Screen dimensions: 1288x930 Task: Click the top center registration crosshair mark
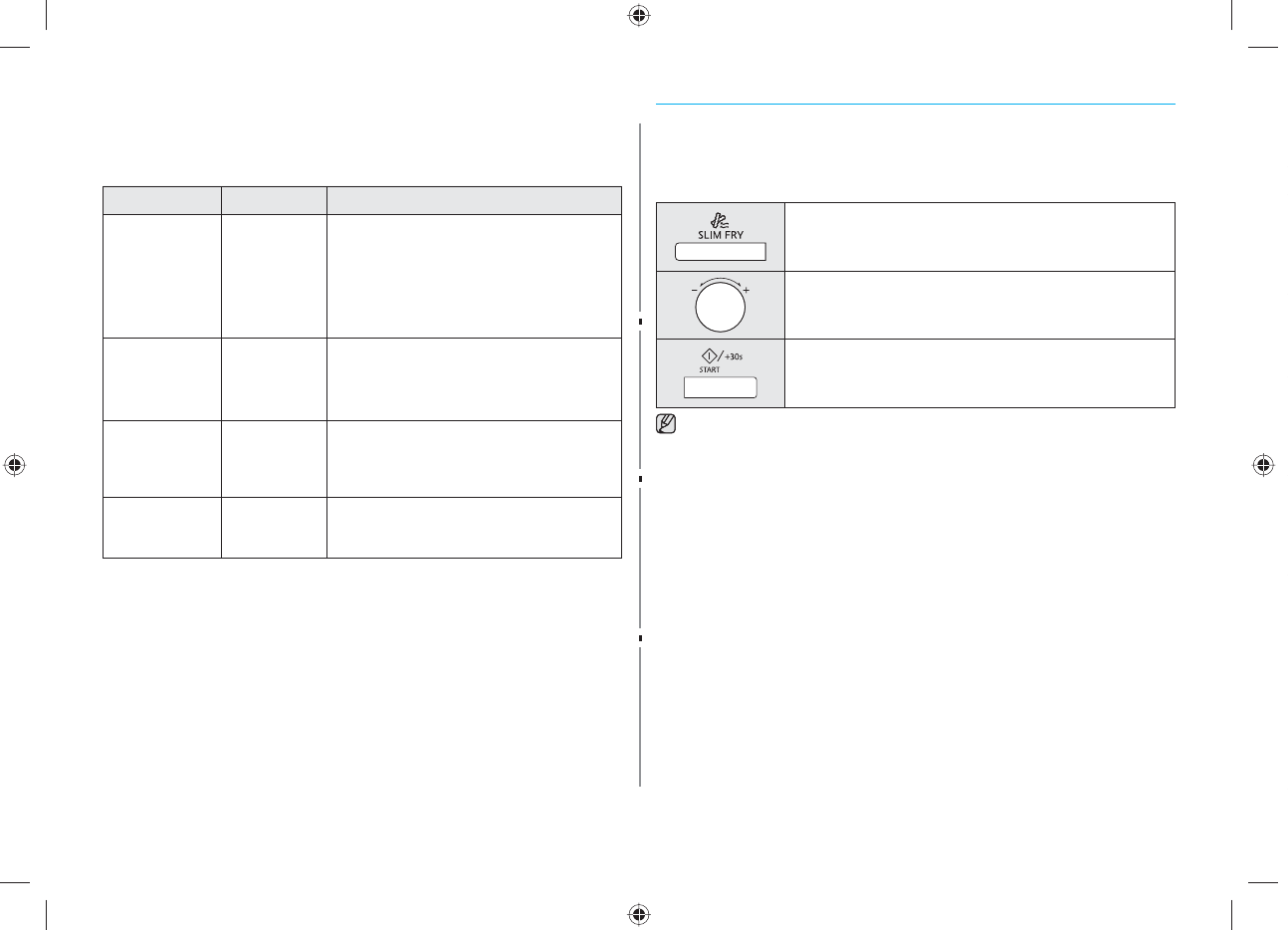pos(639,15)
